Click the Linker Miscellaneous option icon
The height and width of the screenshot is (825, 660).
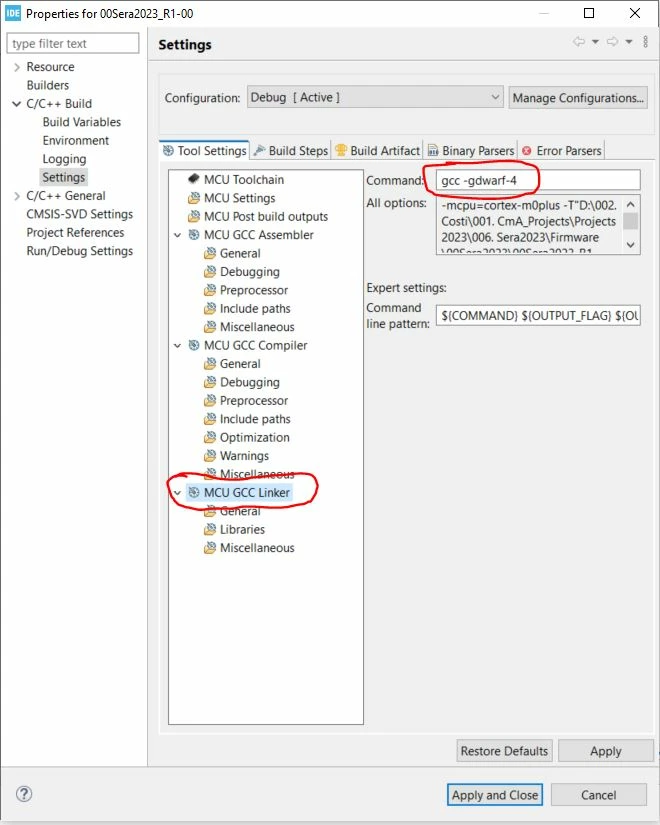point(209,548)
